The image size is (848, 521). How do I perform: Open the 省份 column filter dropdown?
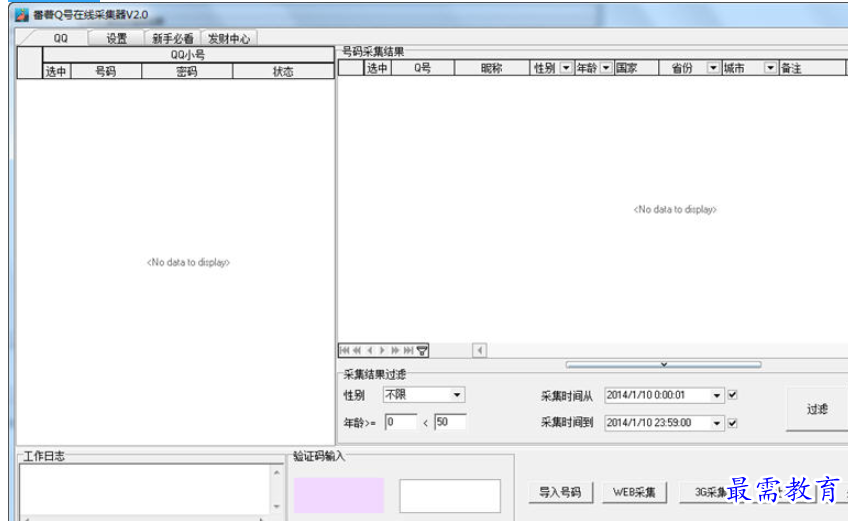point(713,68)
